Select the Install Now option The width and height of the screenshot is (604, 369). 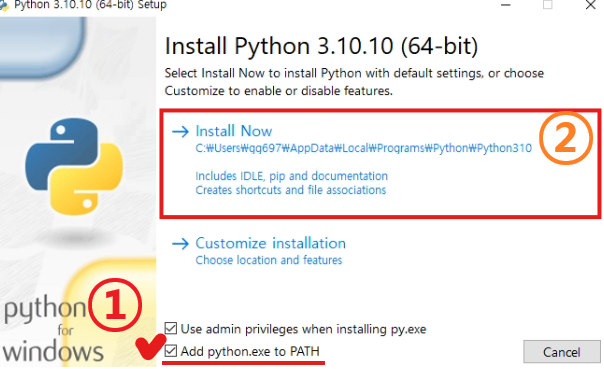click(x=234, y=131)
